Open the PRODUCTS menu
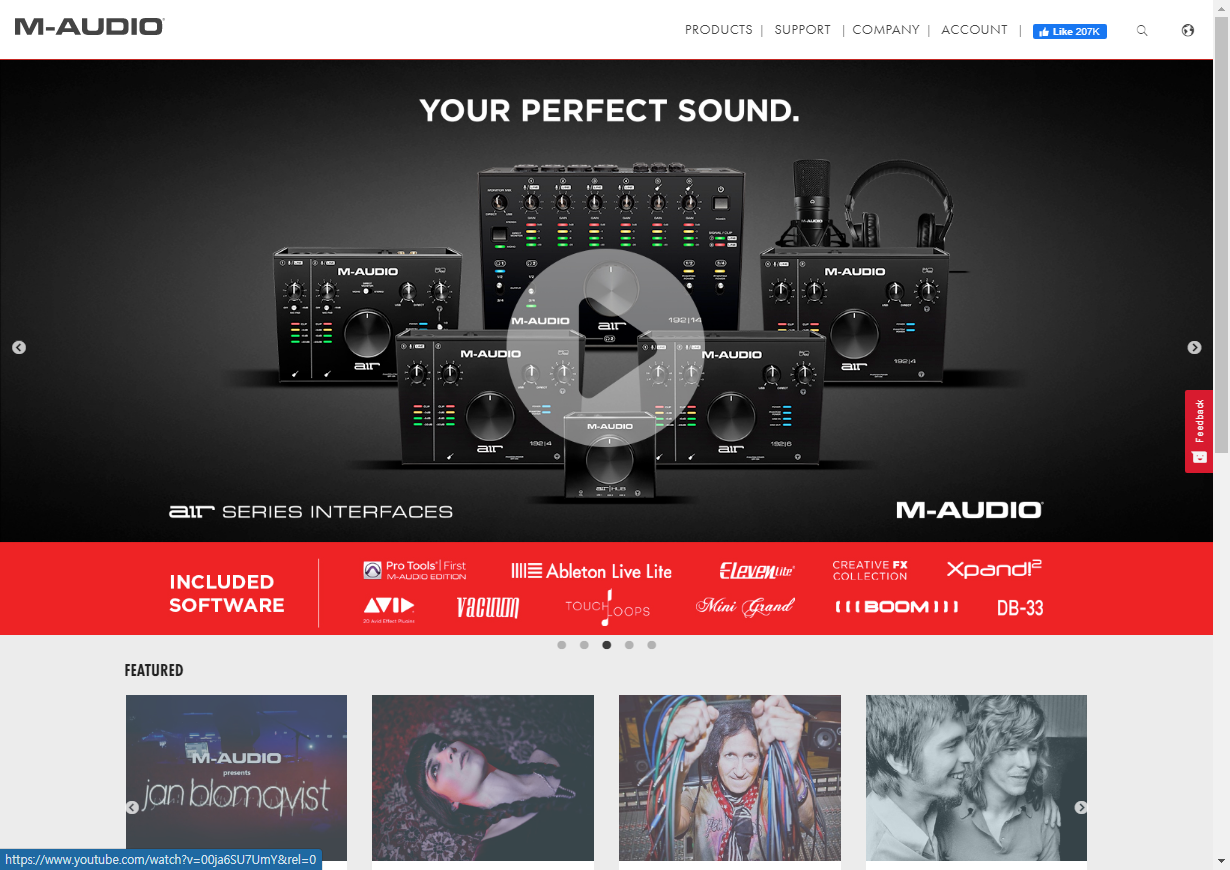The height and width of the screenshot is (870, 1230). 718,30
